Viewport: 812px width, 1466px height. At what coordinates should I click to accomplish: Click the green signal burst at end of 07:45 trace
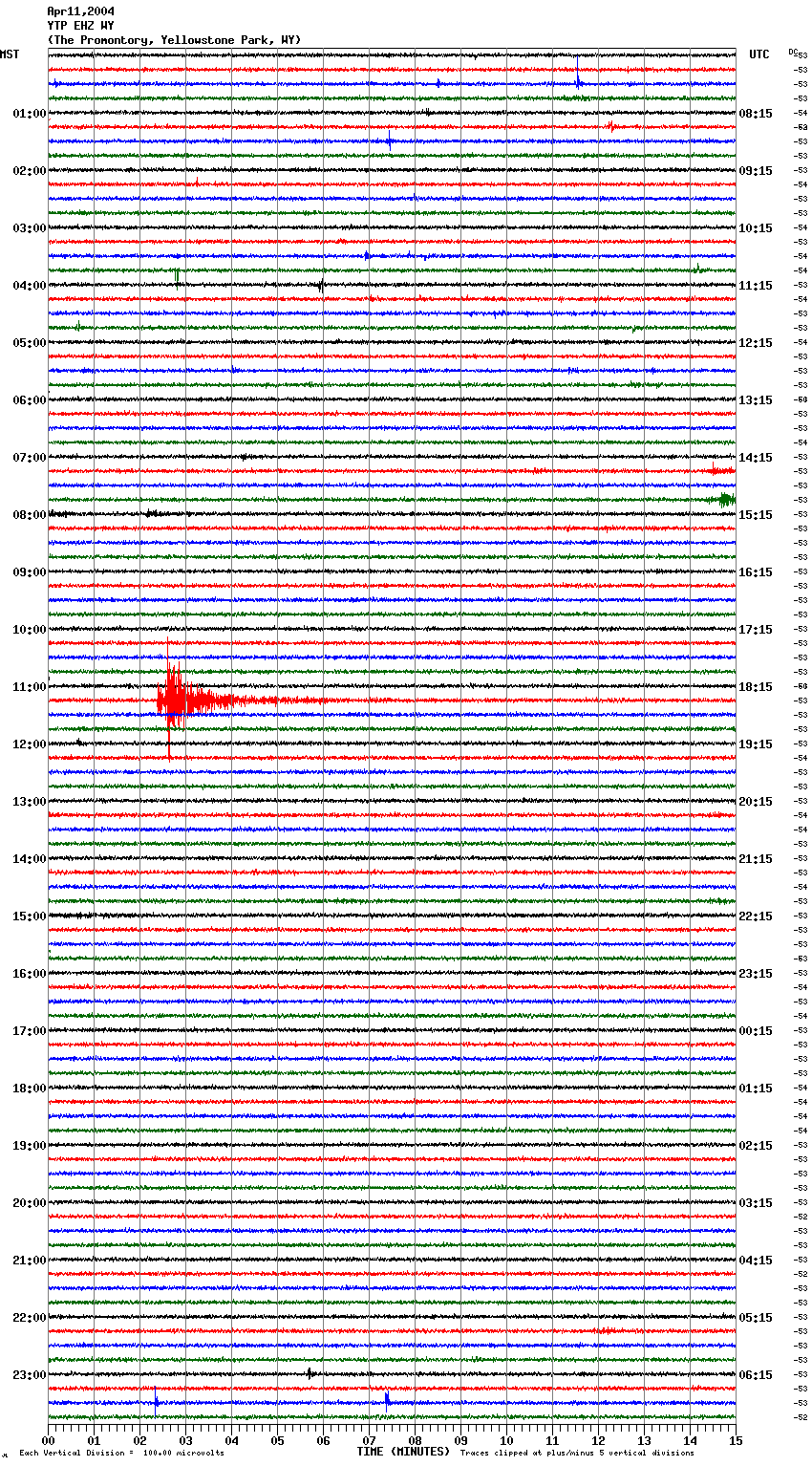click(727, 499)
